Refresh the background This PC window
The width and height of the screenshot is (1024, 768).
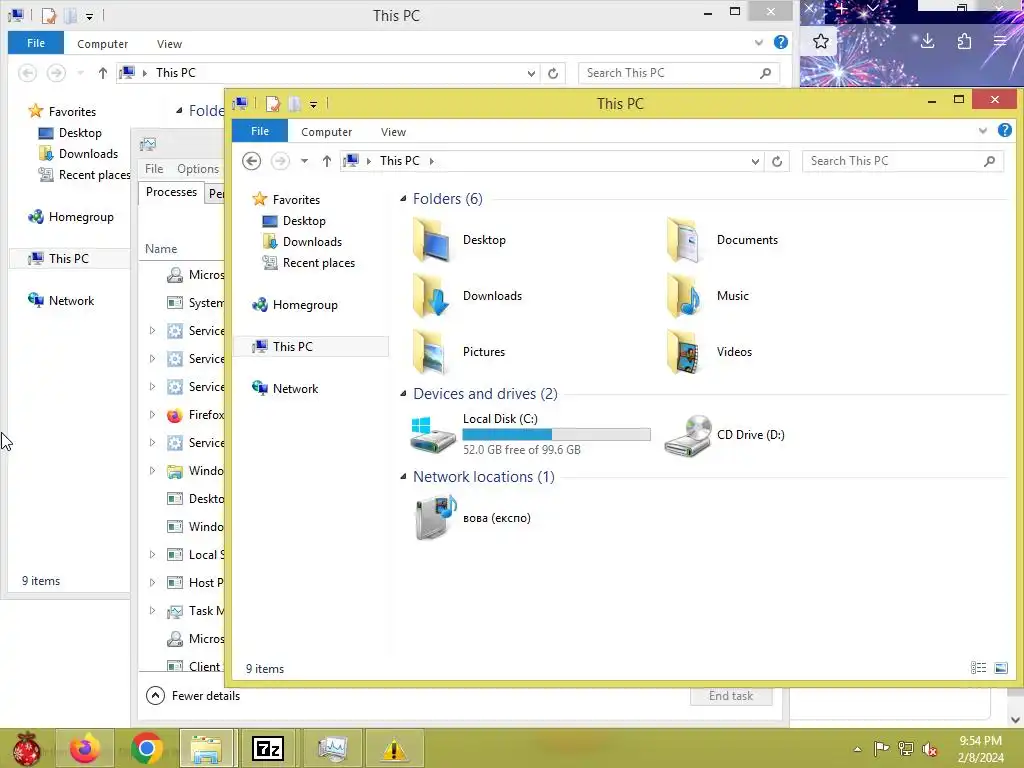pyautogui.click(x=553, y=73)
